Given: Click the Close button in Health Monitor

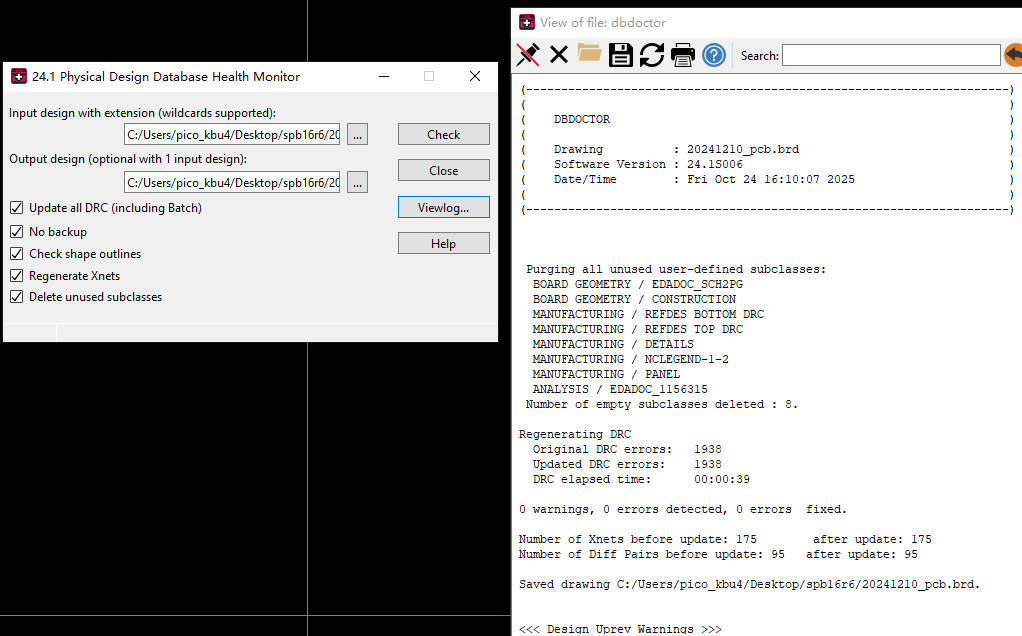Looking at the screenshot, I should [x=444, y=170].
